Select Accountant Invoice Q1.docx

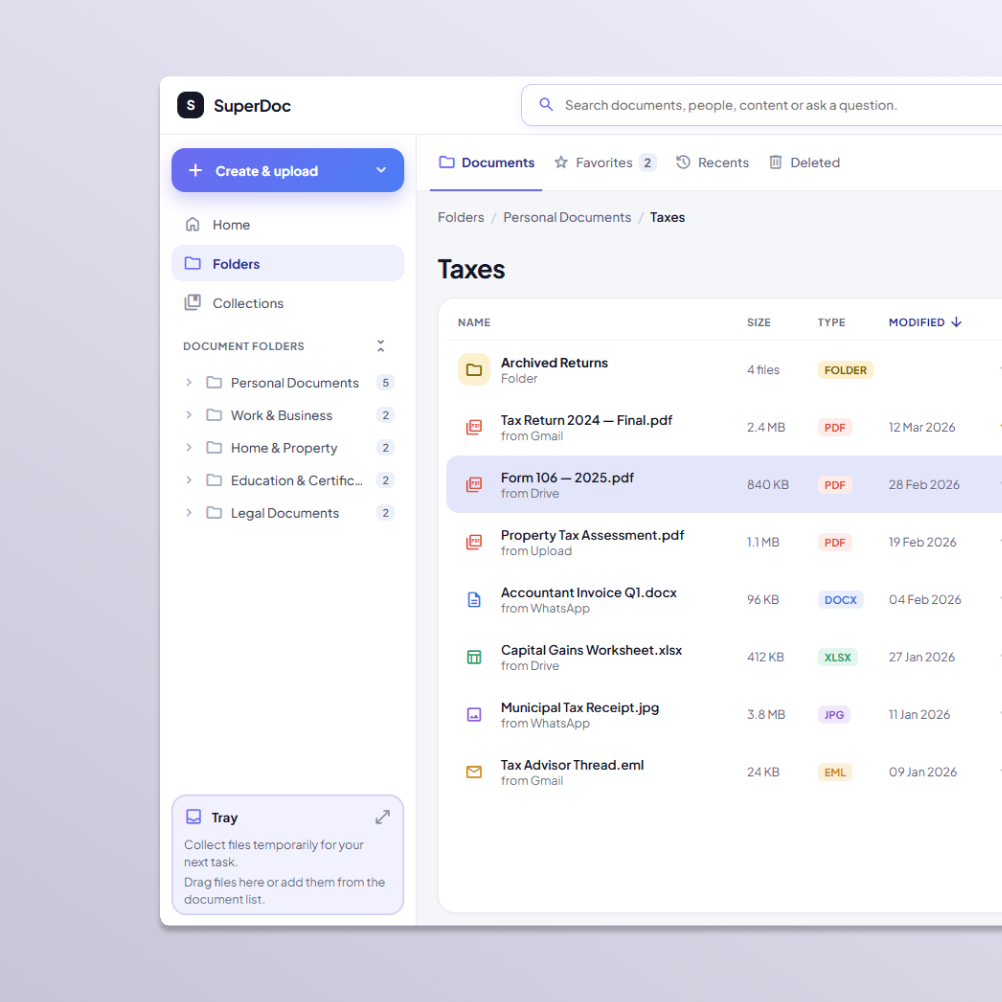point(724,599)
